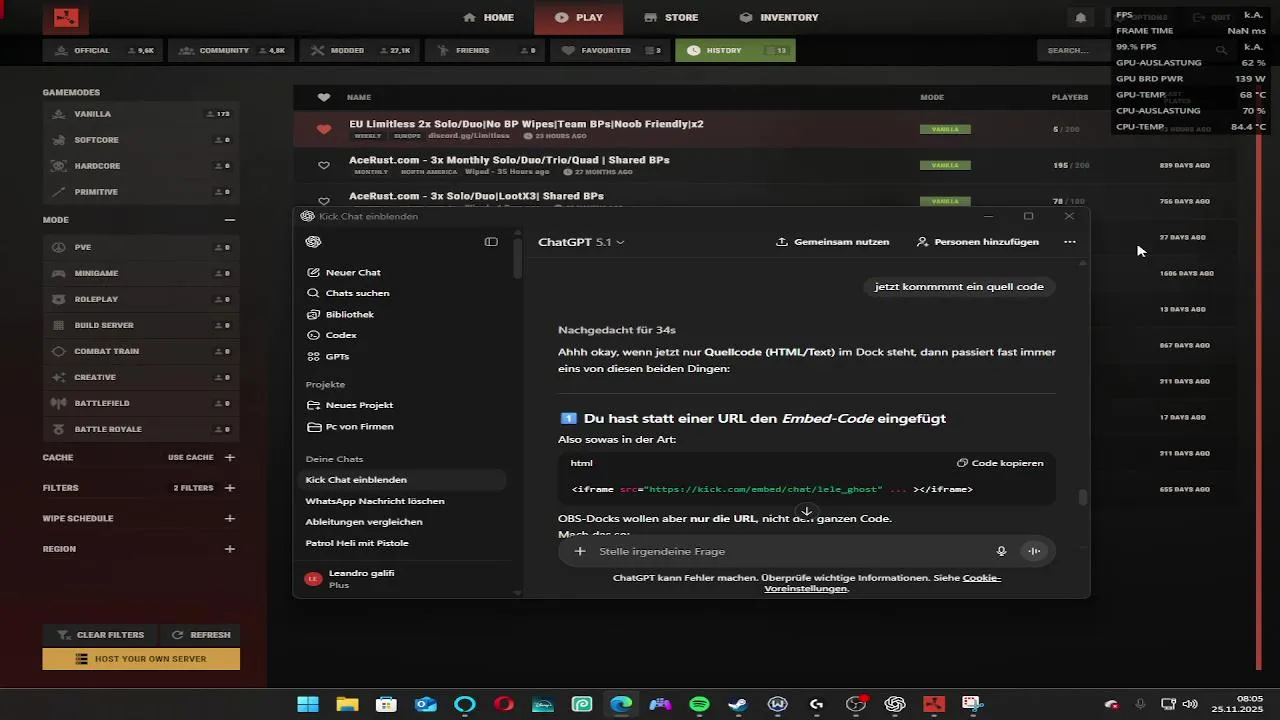Viewport: 1280px width, 720px height.
Task: Expand the REGION section
Action: tap(230, 549)
